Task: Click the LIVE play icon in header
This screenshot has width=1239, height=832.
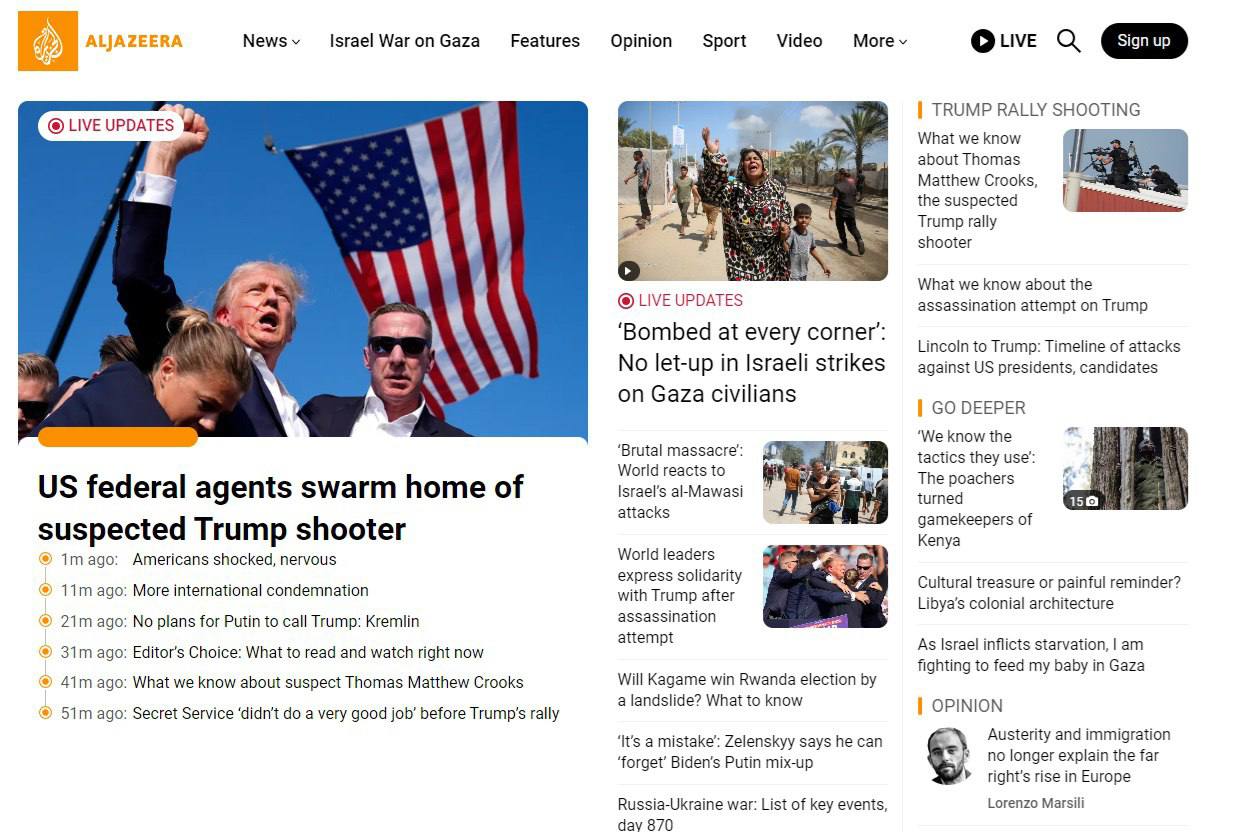Action: (x=982, y=41)
